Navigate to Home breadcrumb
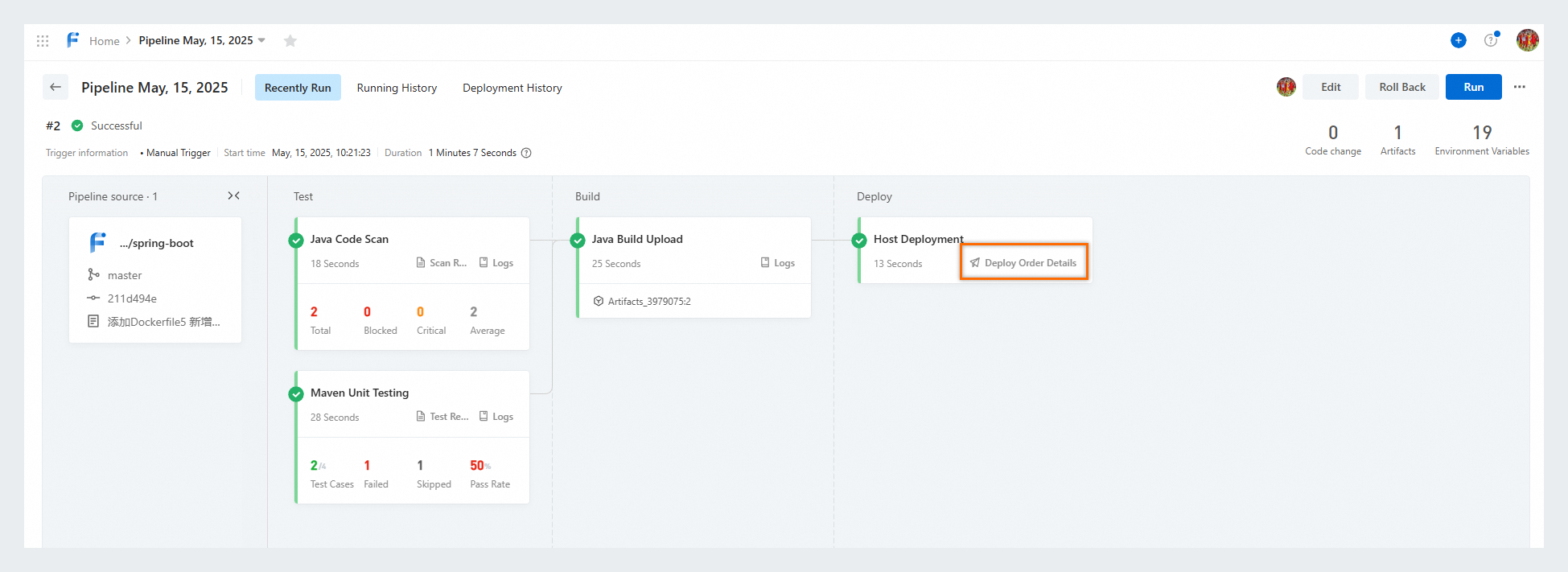 pos(104,41)
